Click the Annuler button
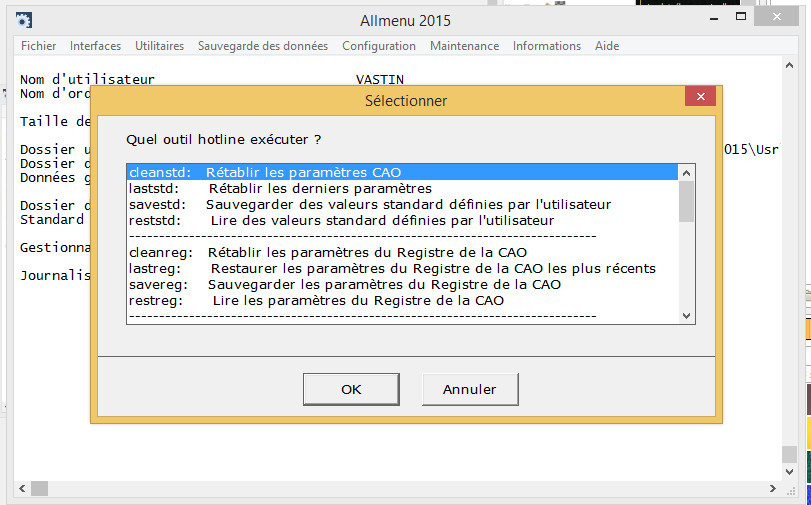The height and width of the screenshot is (505, 811). click(x=470, y=389)
